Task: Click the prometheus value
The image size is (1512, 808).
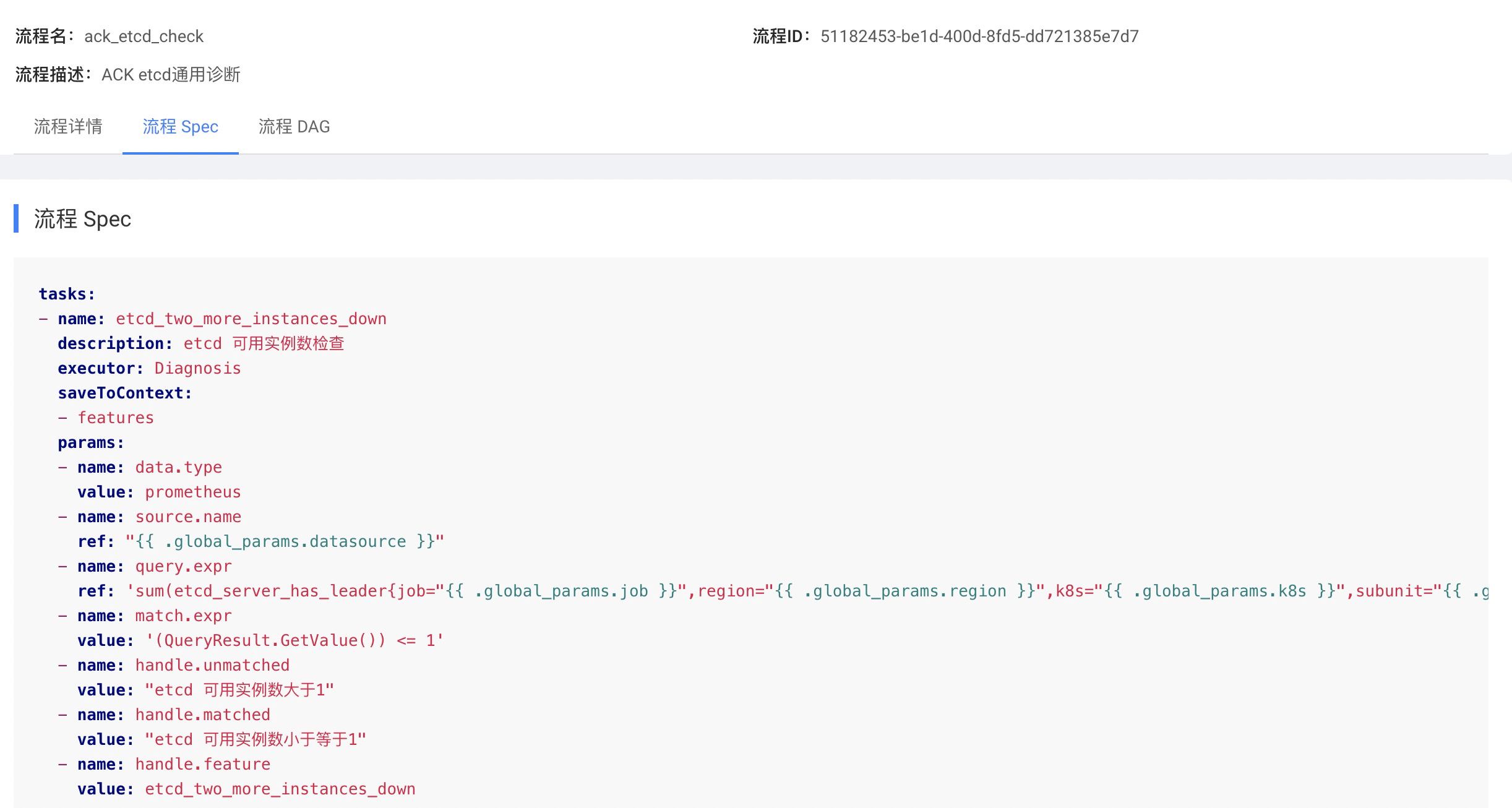Action: coord(193,492)
